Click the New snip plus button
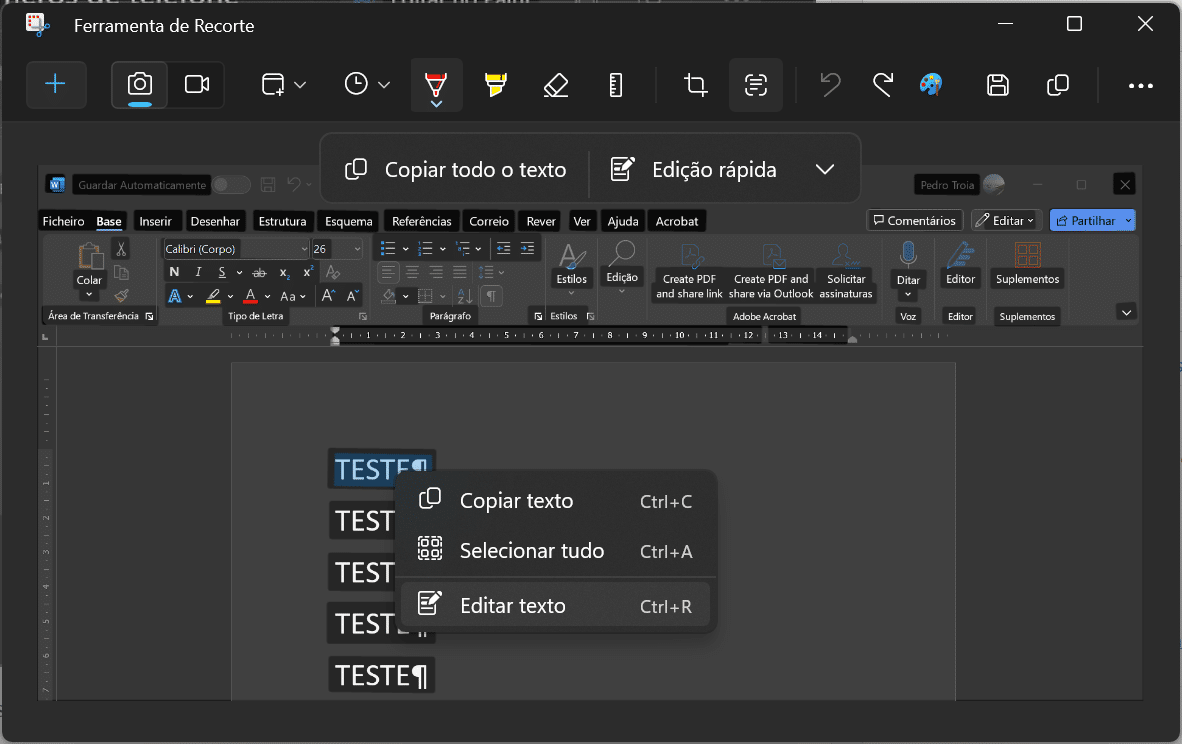This screenshot has height=744, width=1182. pos(56,85)
